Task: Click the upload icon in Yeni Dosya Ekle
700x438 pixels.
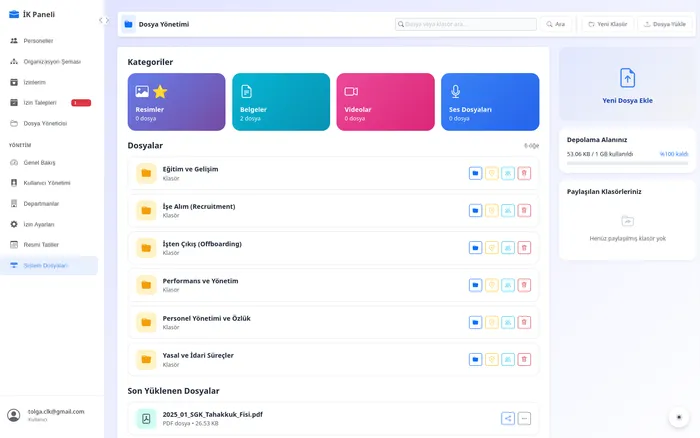Action: point(627,78)
